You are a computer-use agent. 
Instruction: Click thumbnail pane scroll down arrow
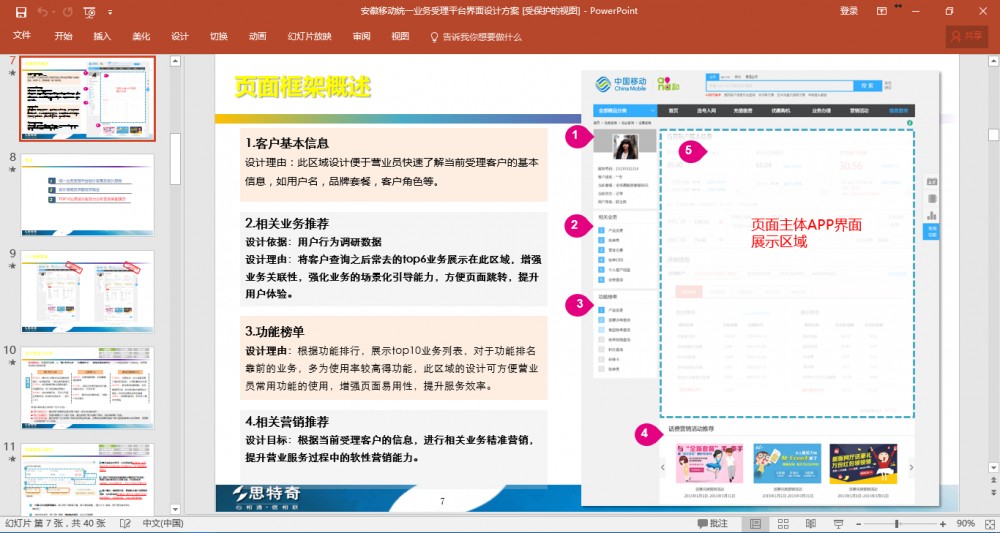[175, 509]
